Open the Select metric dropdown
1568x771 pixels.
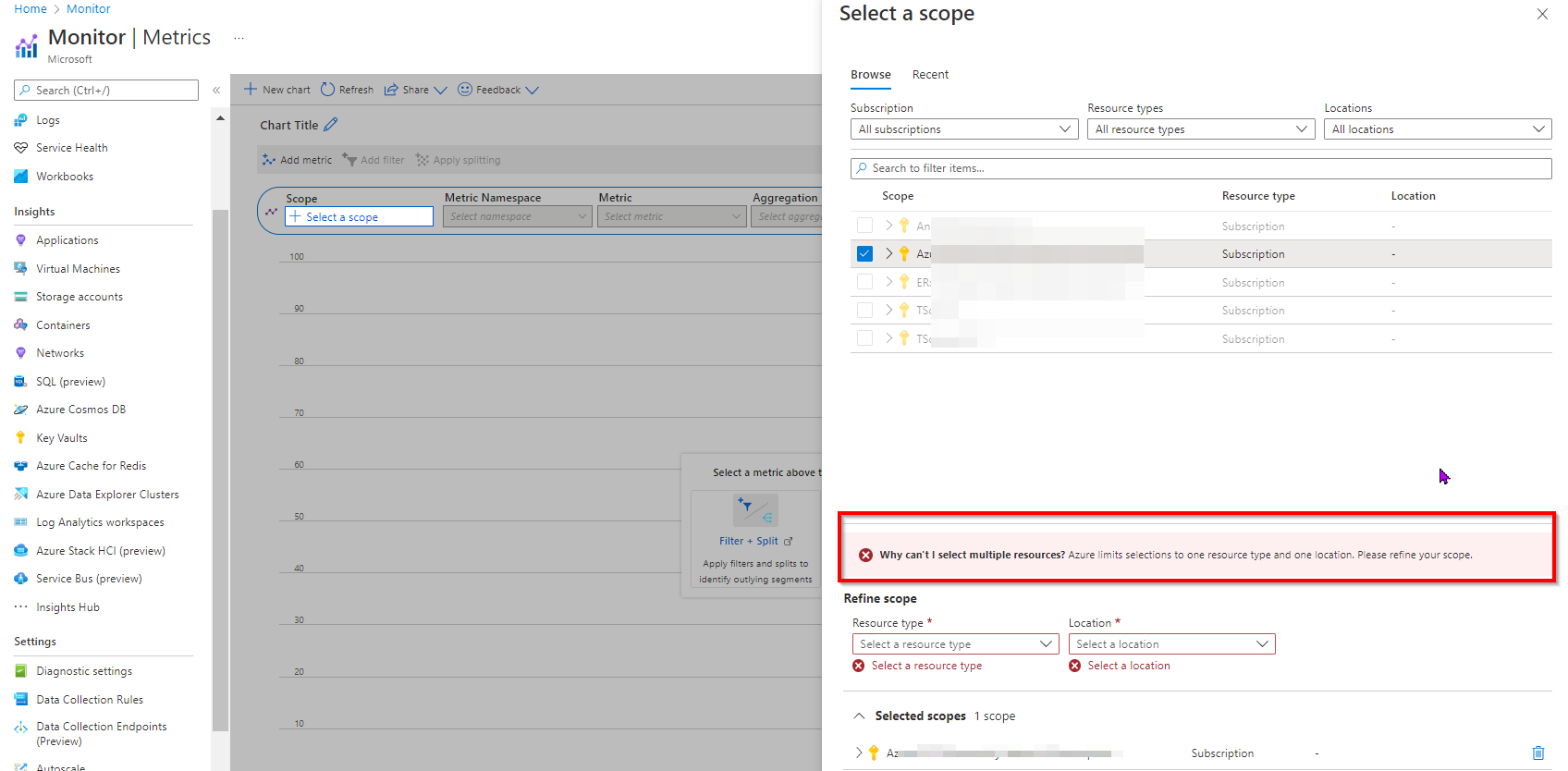coord(671,216)
